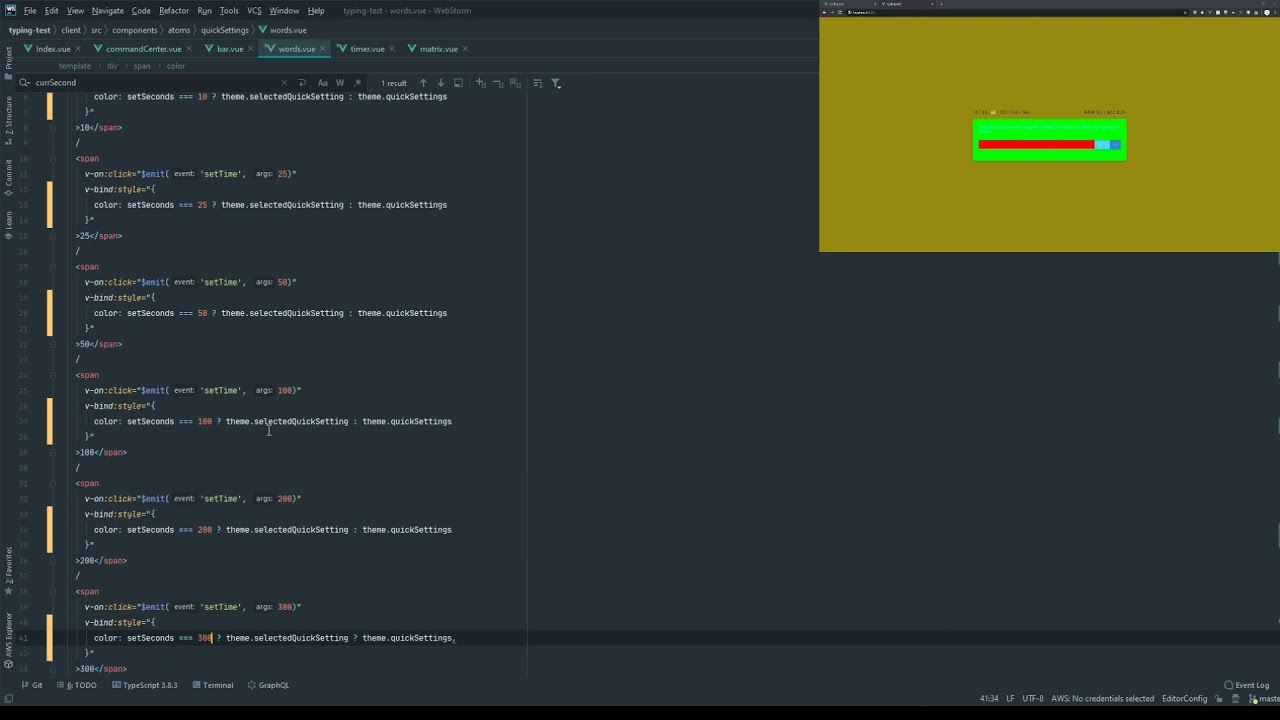Open the Code menu
The width and height of the screenshot is (1280, 720).
point(141,11)
